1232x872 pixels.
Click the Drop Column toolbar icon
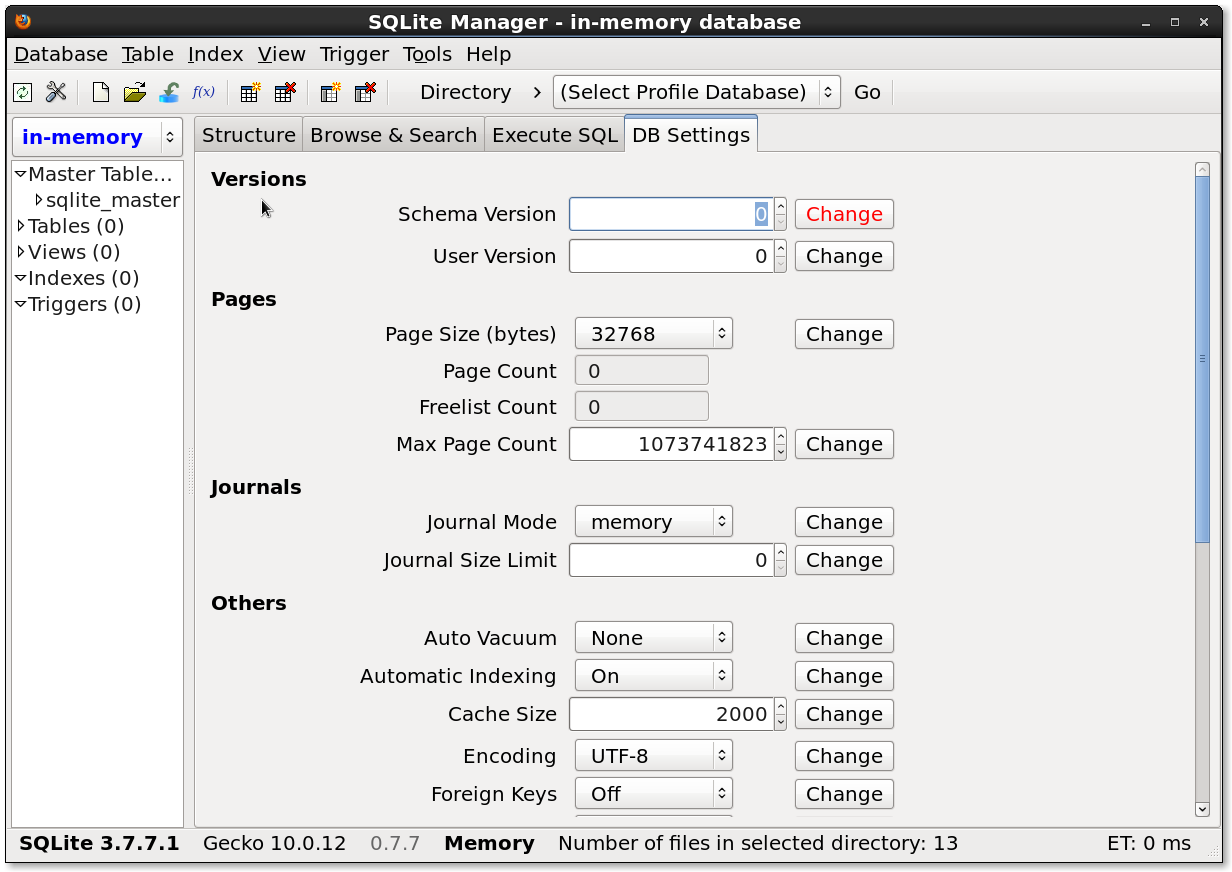pos(365,93)
